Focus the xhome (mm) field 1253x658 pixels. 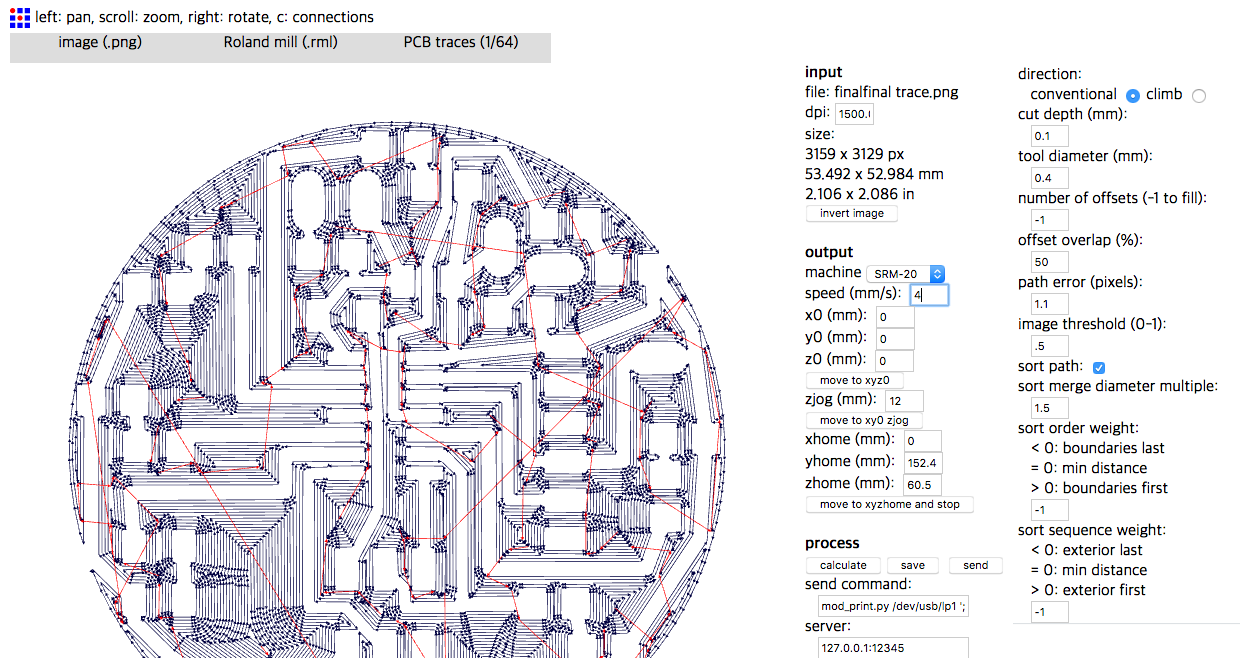coord(924,441)
